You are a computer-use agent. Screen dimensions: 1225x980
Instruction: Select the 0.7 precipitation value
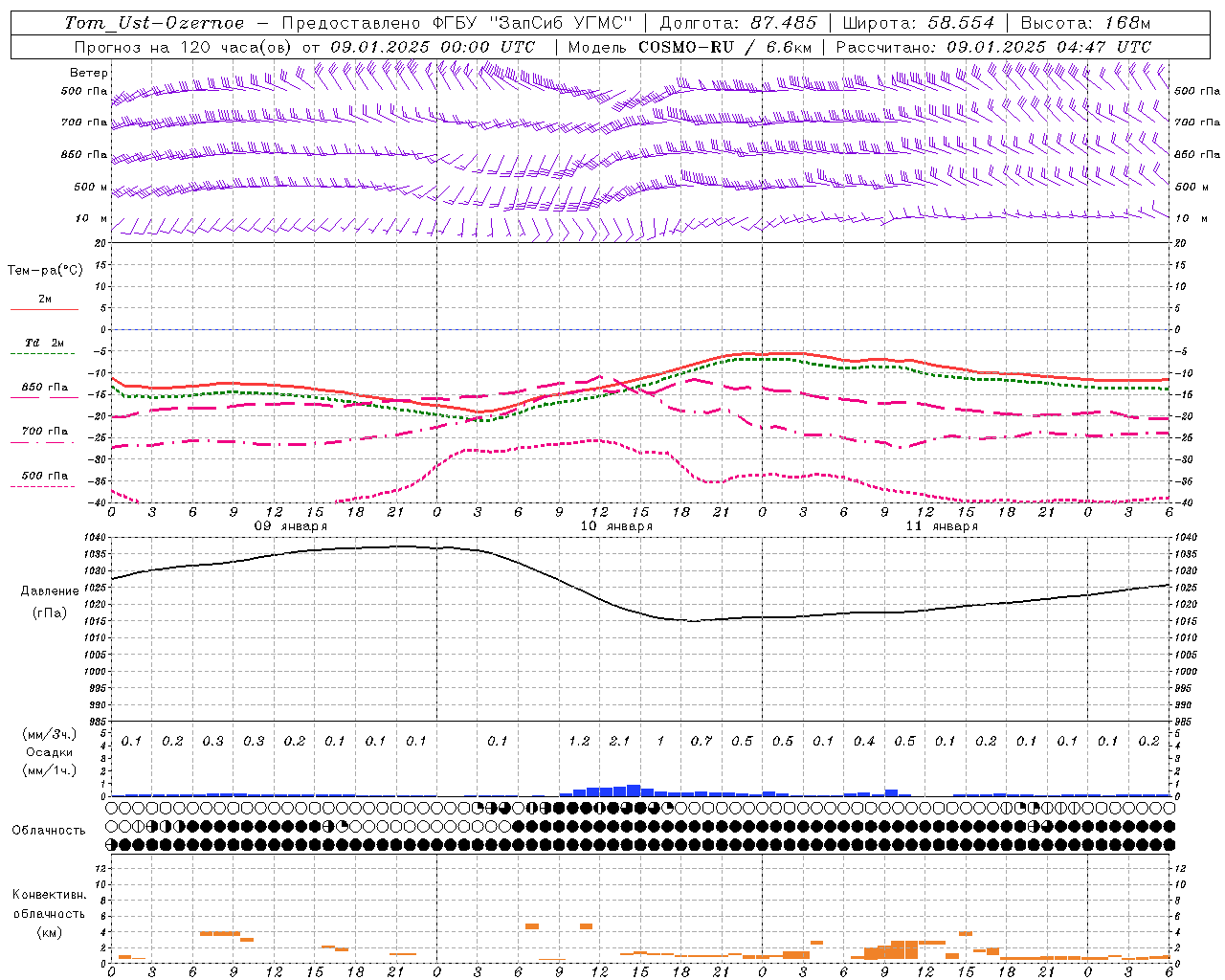[702, 741]
